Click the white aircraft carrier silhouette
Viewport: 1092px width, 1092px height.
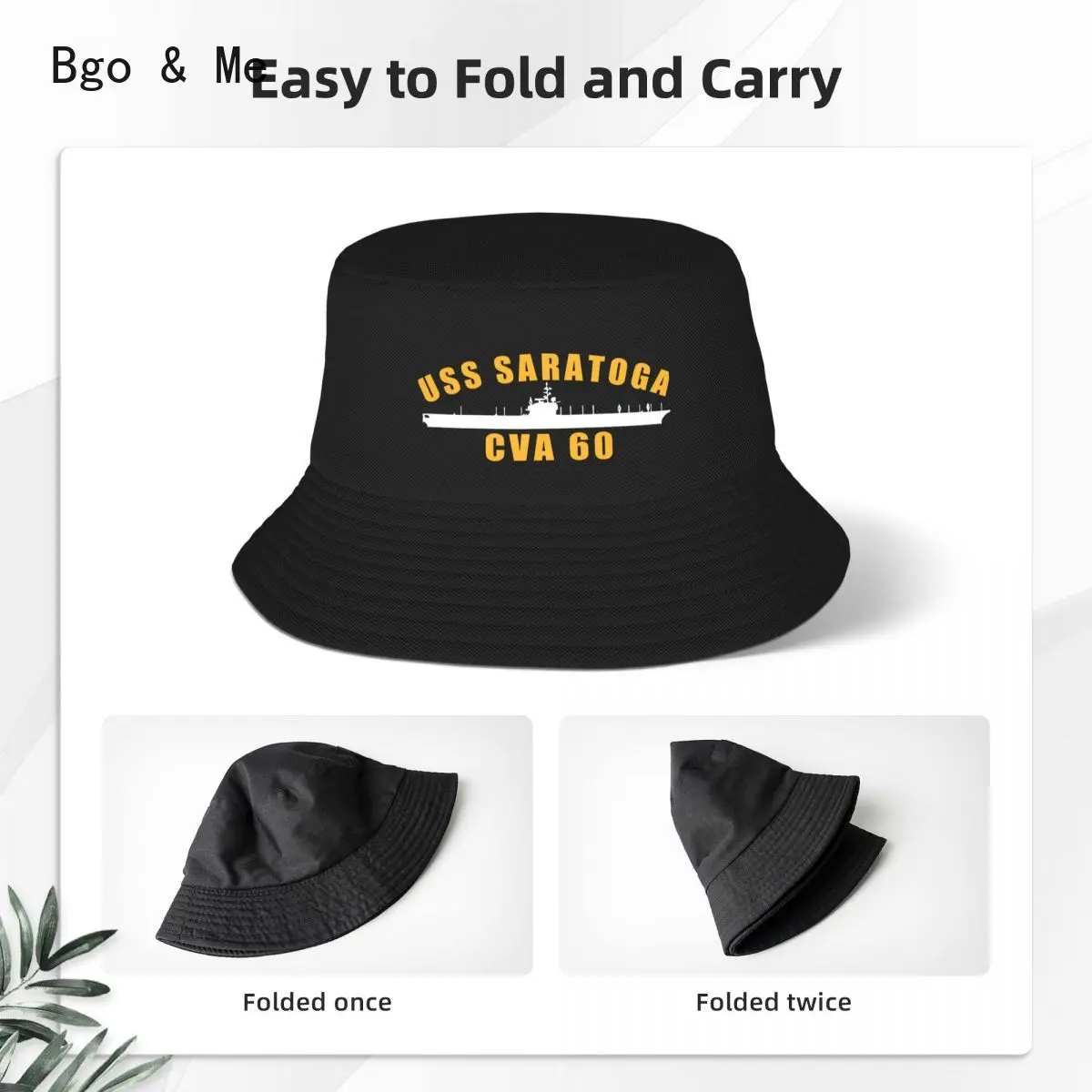545,414
